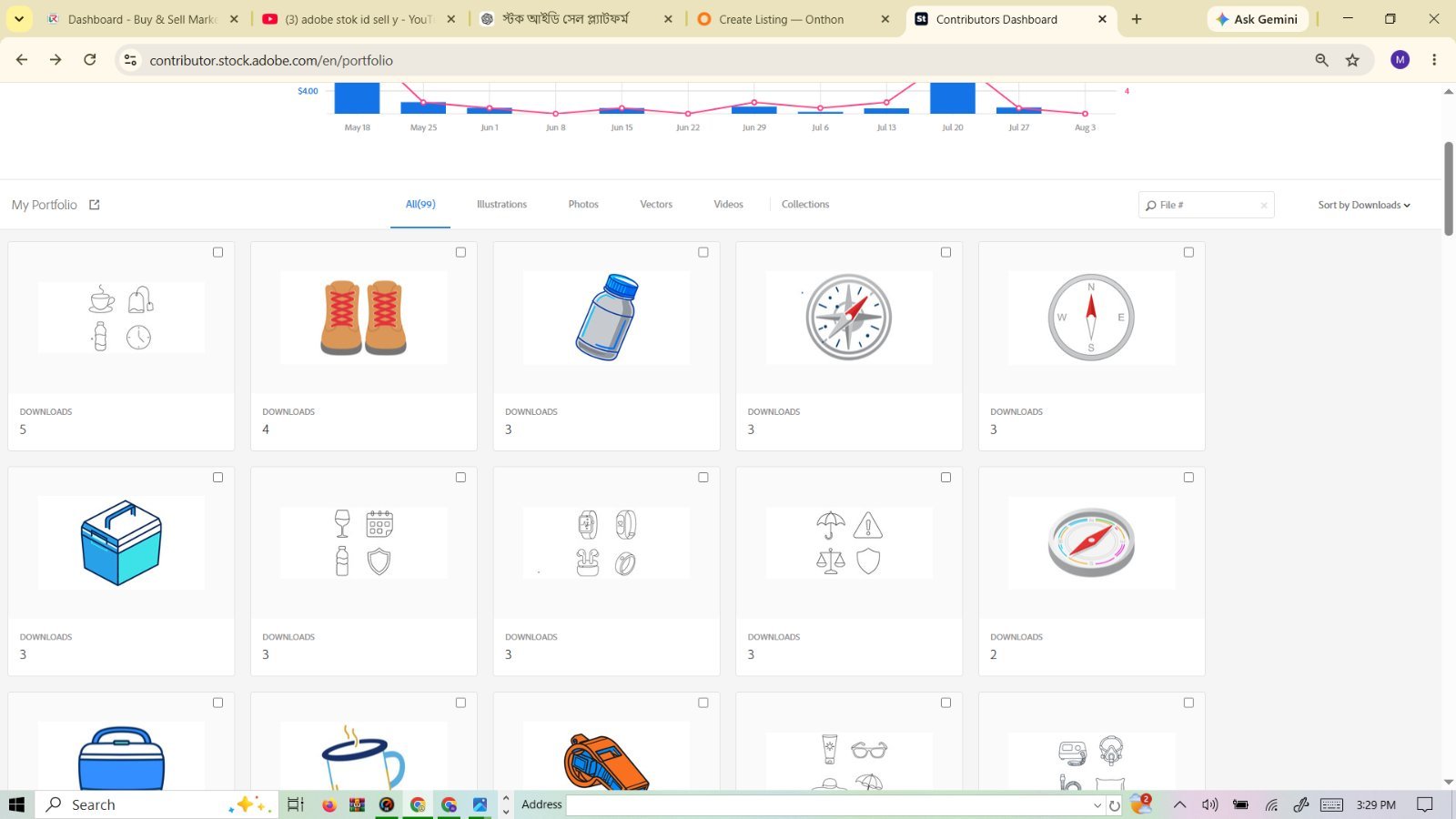Open the orange whistle thumbnail
The height and width of the screenshot is (819, 1456).
[606, 757]
